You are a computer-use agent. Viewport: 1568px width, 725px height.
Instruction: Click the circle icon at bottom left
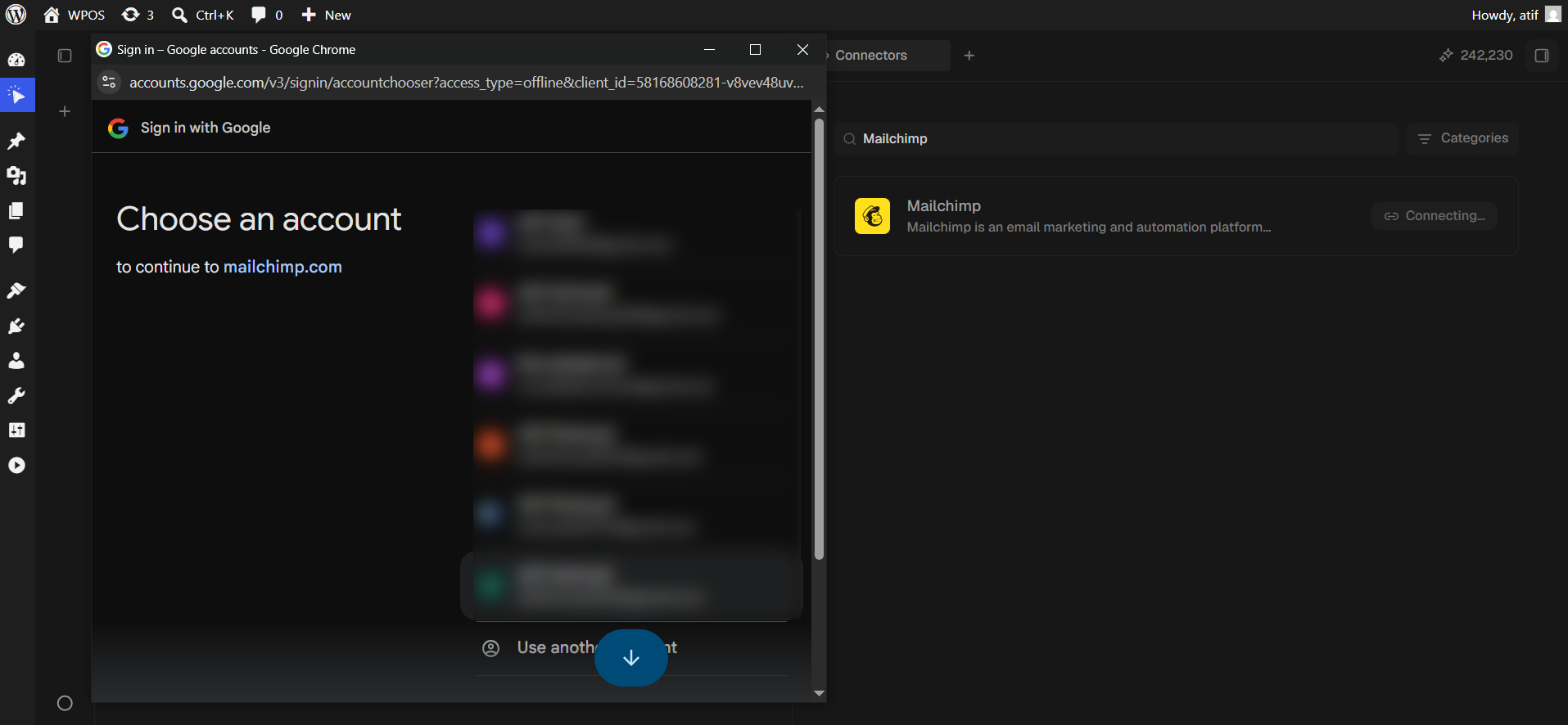click(65, 703)
